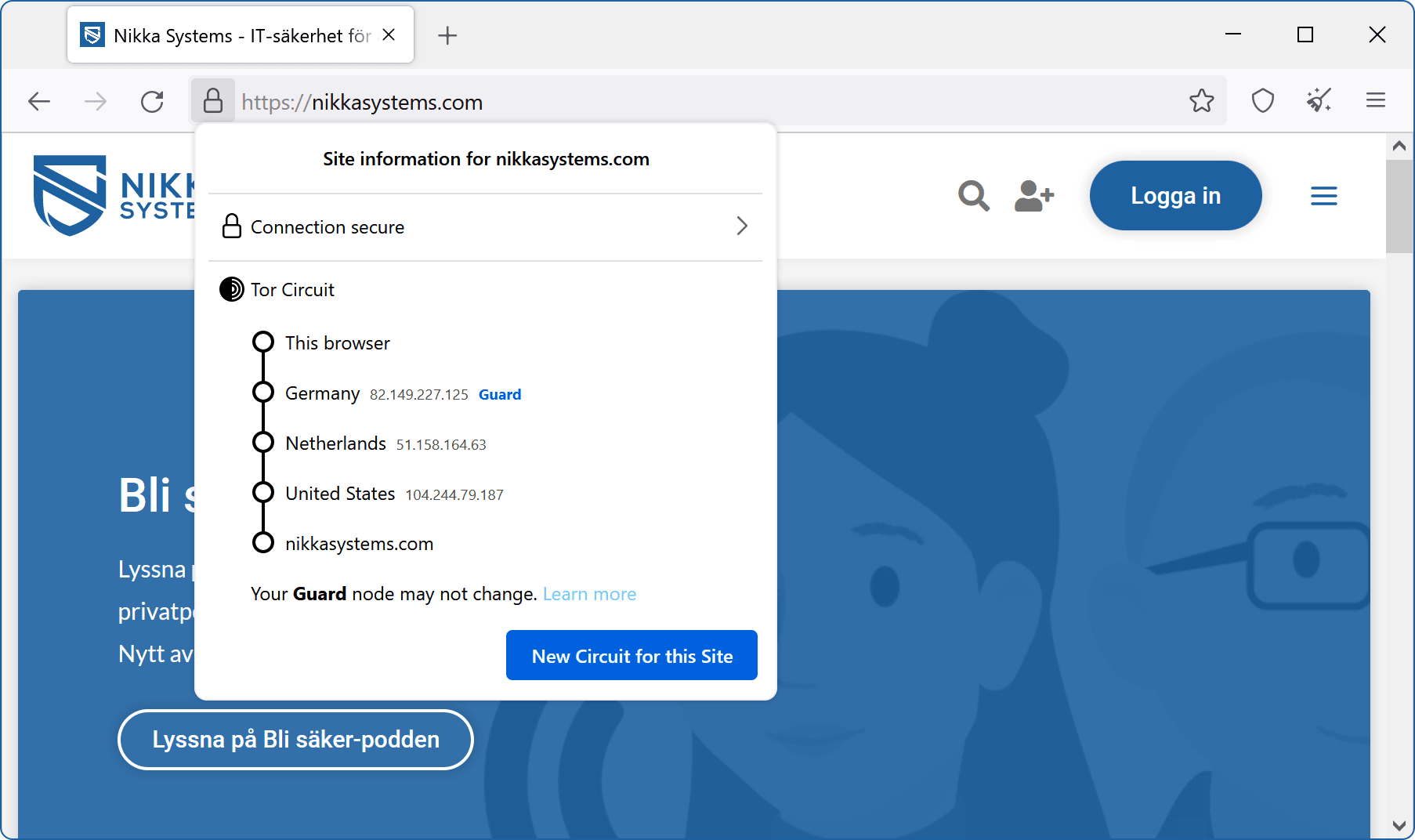Open the browser application menu
Image resolution: width=1415 pixels, height=840 pixels.
point(1376,100)
